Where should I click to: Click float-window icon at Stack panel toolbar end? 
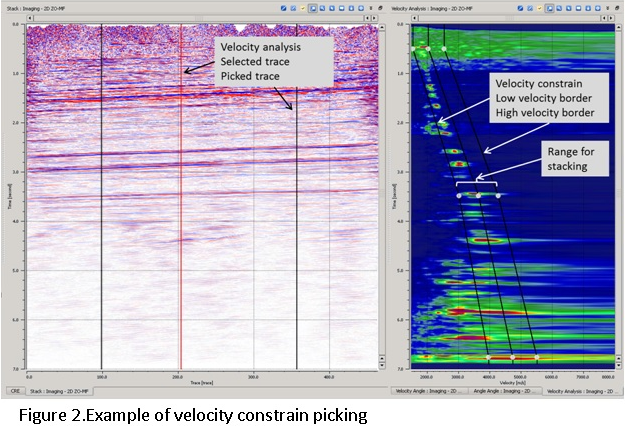pos(381,8)
